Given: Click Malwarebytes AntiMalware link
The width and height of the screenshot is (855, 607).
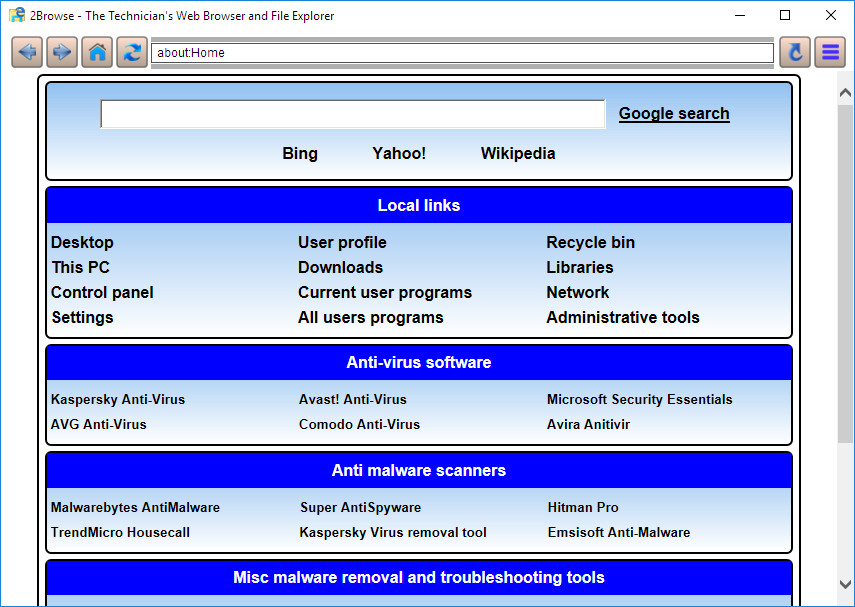Looking at the screenshot, I should point(135,507).
